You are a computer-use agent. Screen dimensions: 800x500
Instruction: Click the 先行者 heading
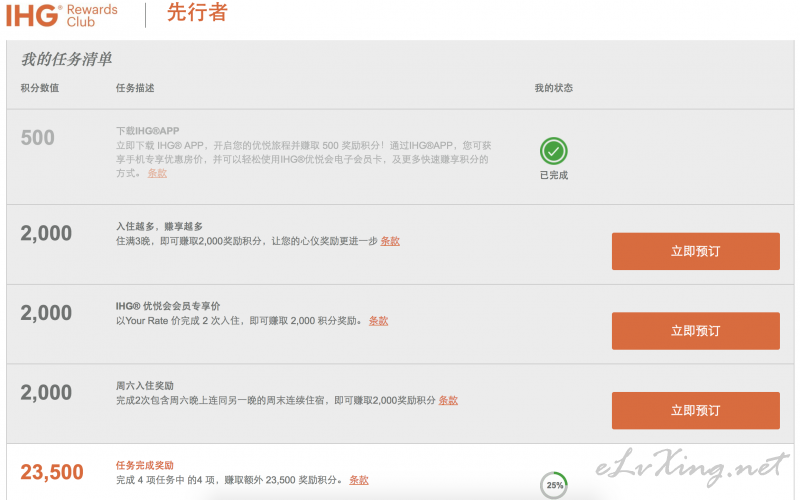tap(197, 12)
